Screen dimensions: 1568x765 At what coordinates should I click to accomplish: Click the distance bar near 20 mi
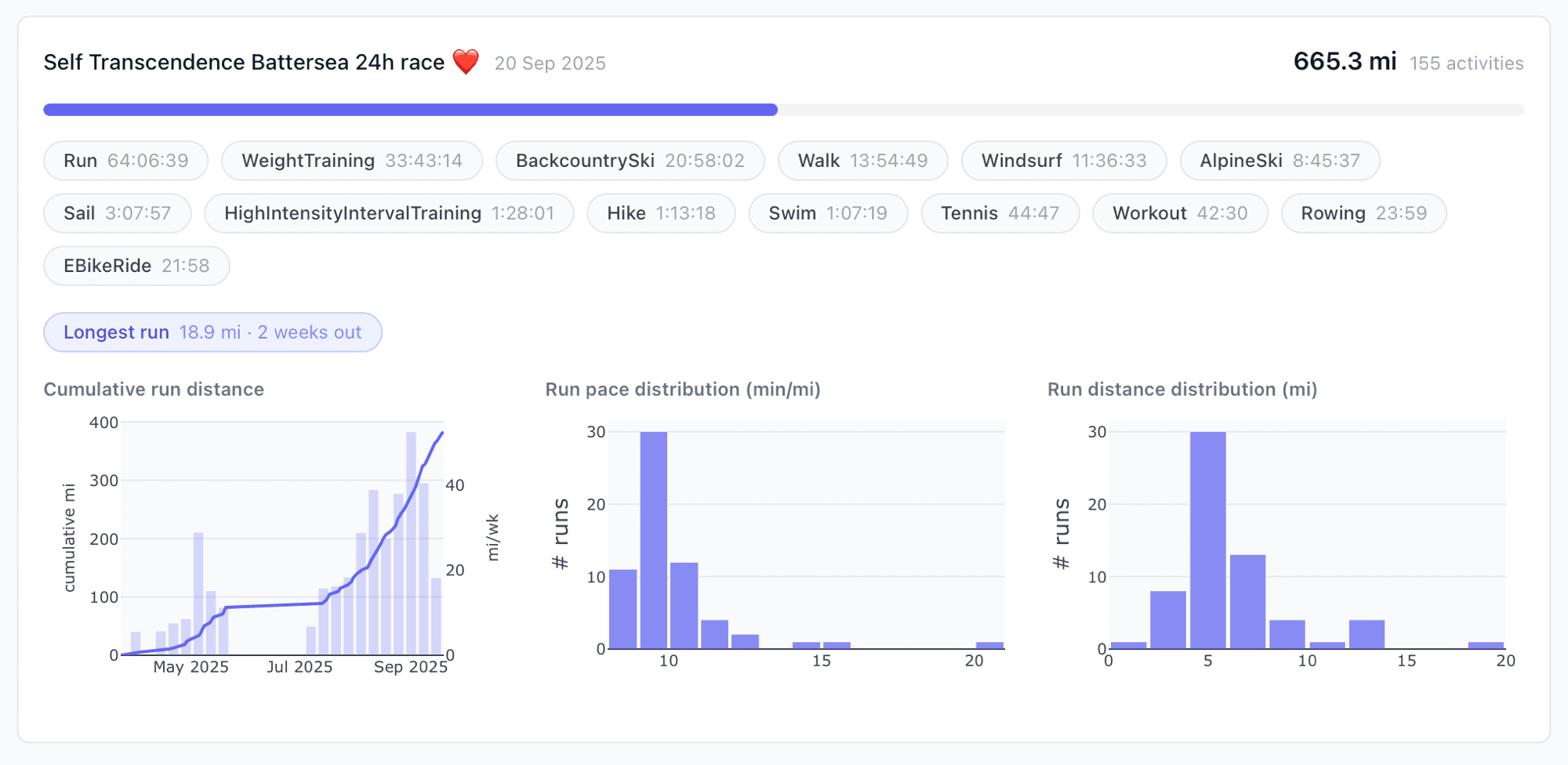1486,645
